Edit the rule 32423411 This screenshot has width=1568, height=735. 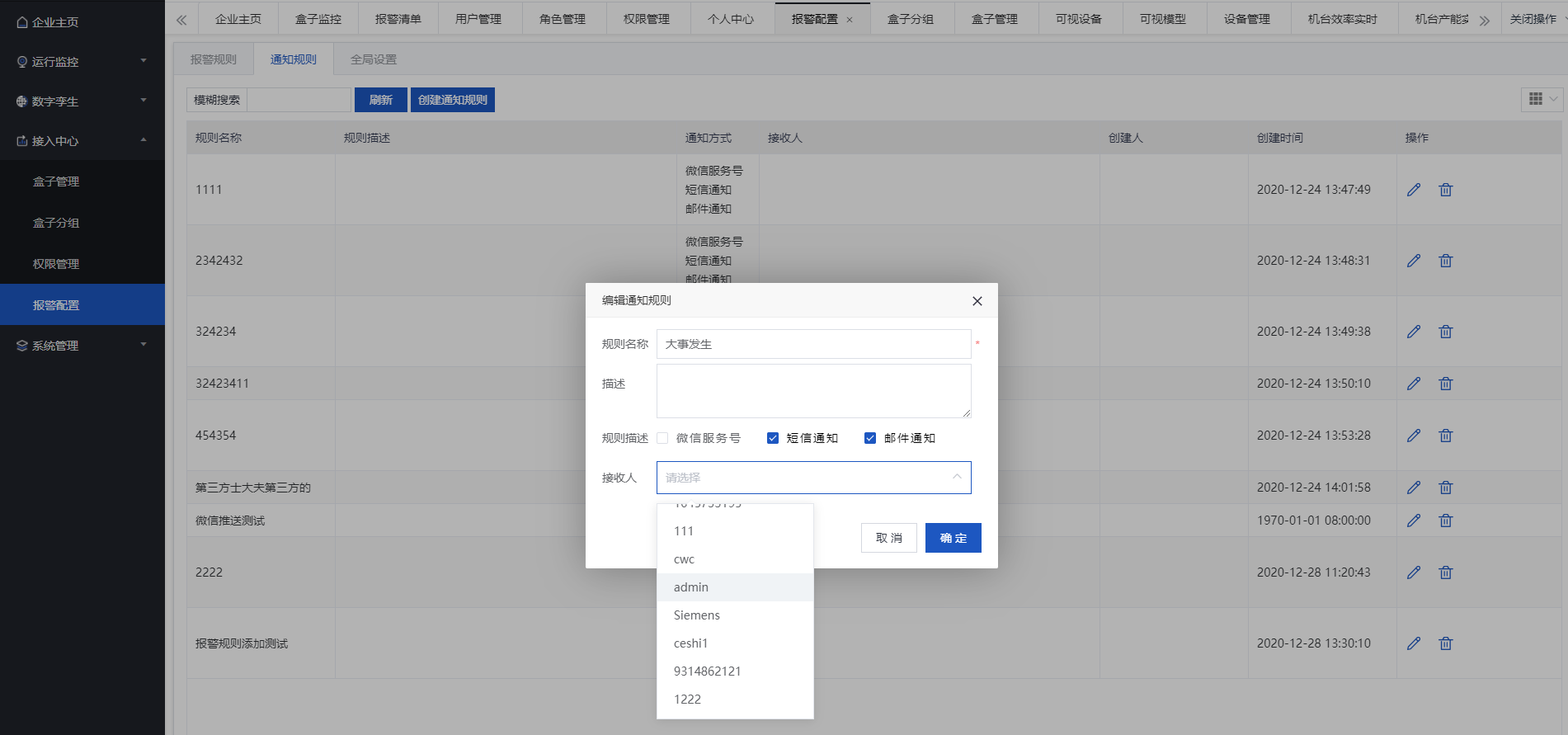click(x=1414, y=384)
